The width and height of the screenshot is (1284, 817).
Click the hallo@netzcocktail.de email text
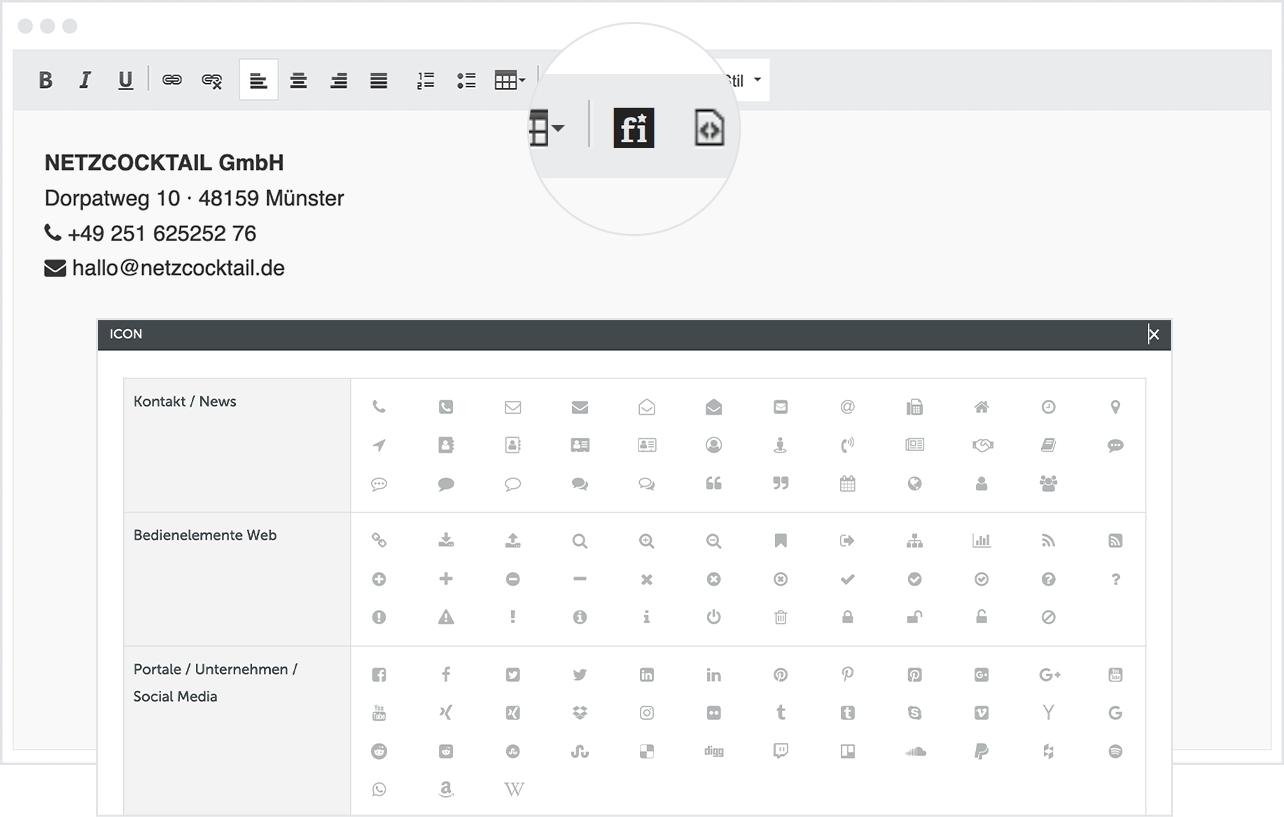[x=178, y=268]
